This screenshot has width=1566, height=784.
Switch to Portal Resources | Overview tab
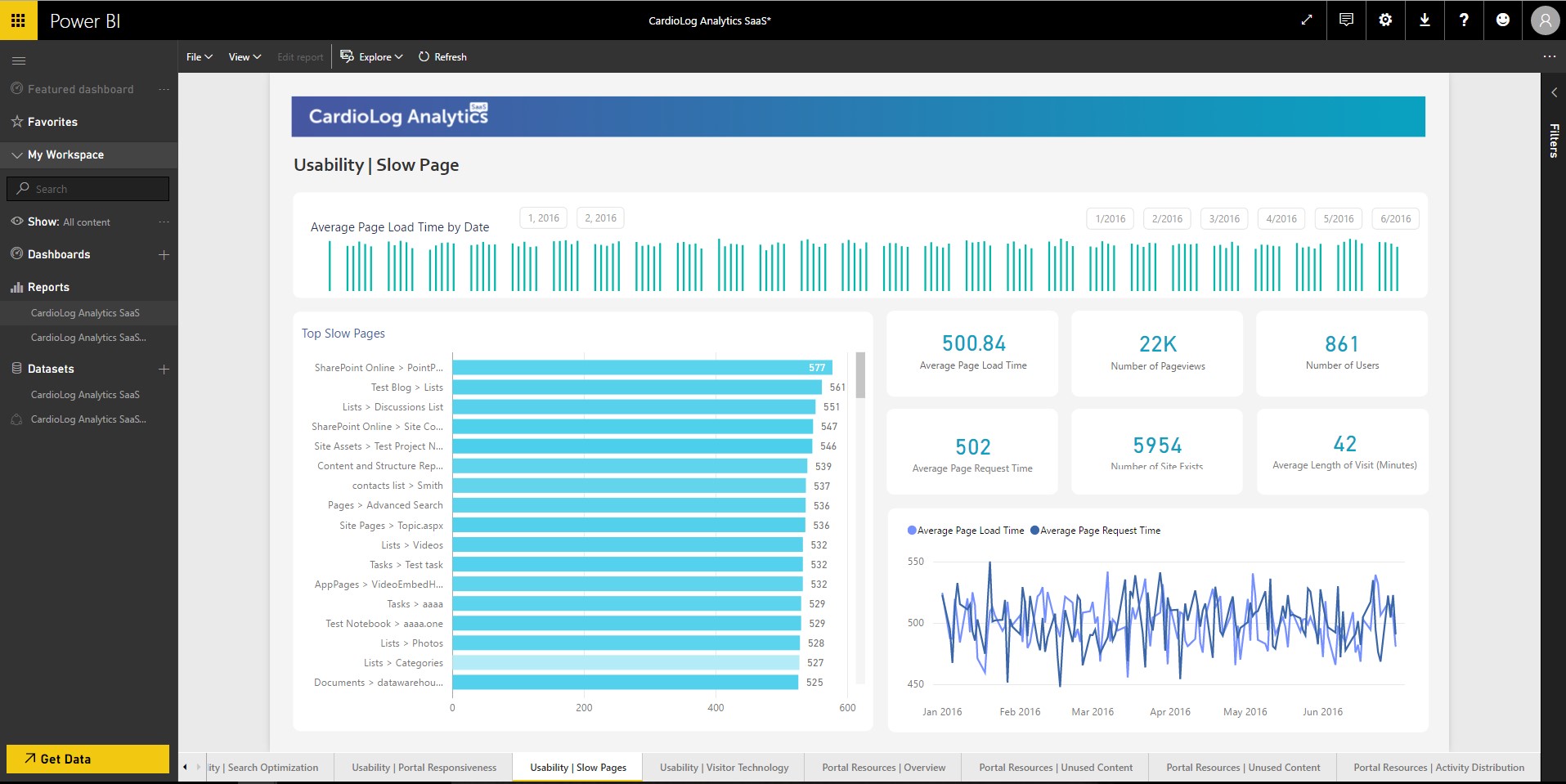pyautogui.click(x=883, y=768)
